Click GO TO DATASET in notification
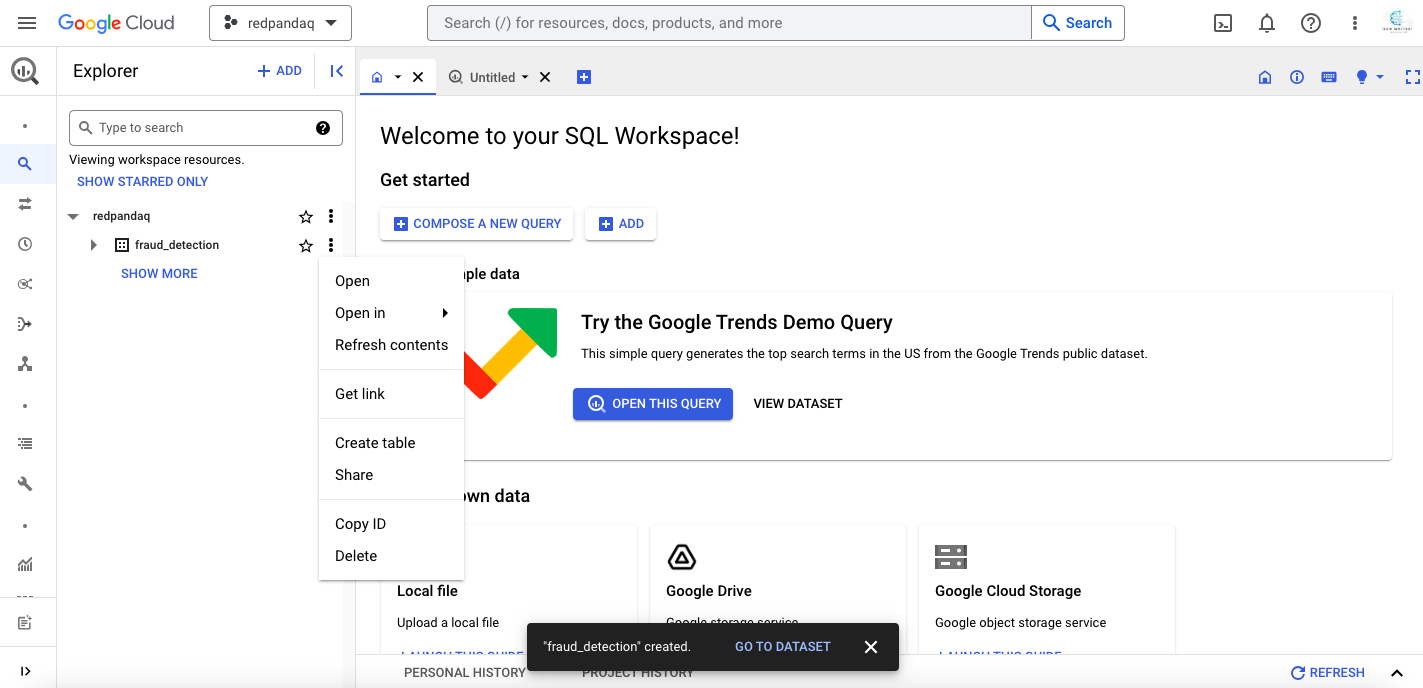 click(x=783, y=647)
